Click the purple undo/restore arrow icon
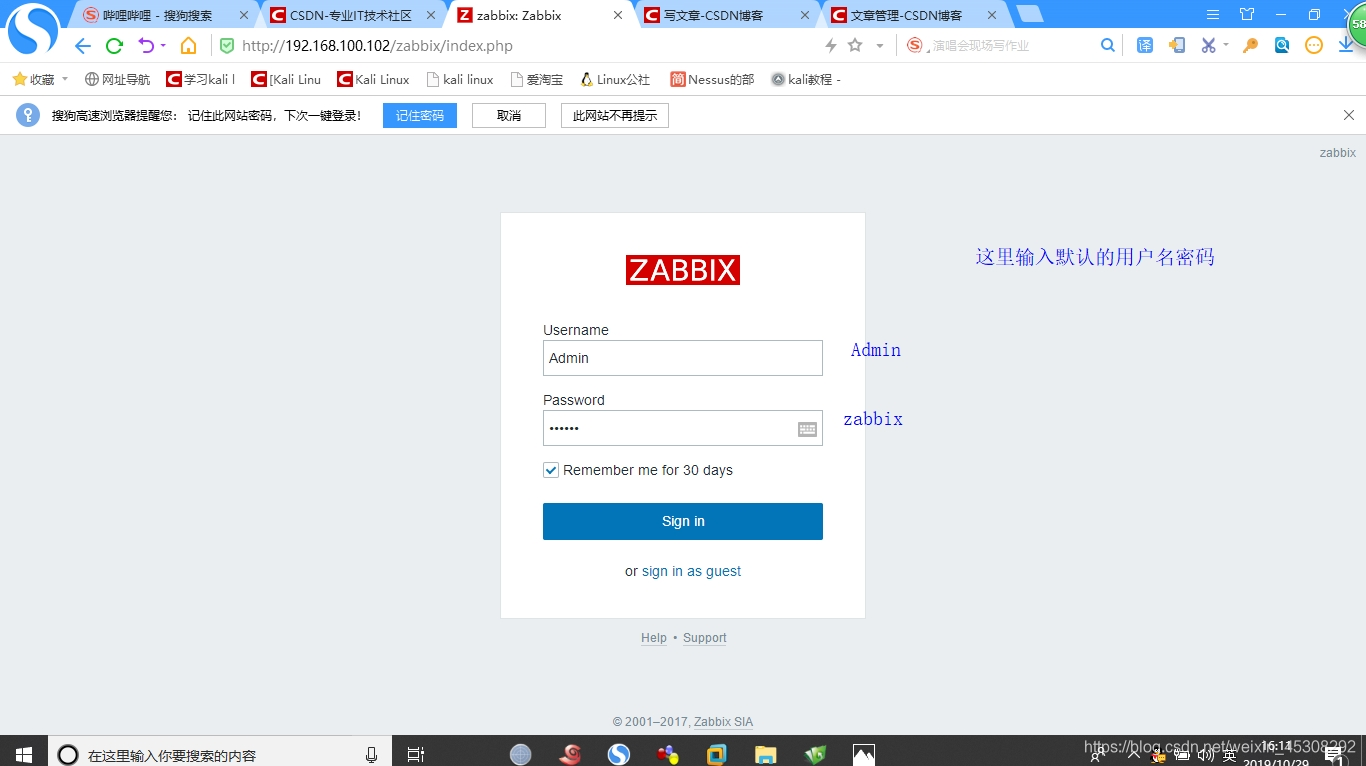The image size is (1366, 766). click(x=146, y=45)
